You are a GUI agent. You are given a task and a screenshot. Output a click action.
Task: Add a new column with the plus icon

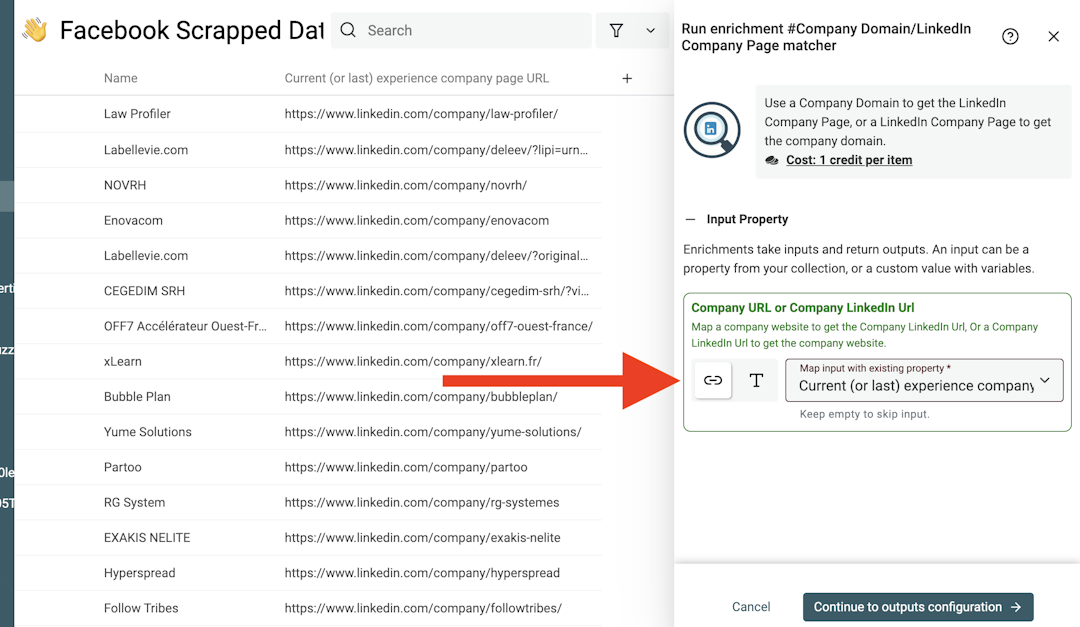(x=627, y=77)
